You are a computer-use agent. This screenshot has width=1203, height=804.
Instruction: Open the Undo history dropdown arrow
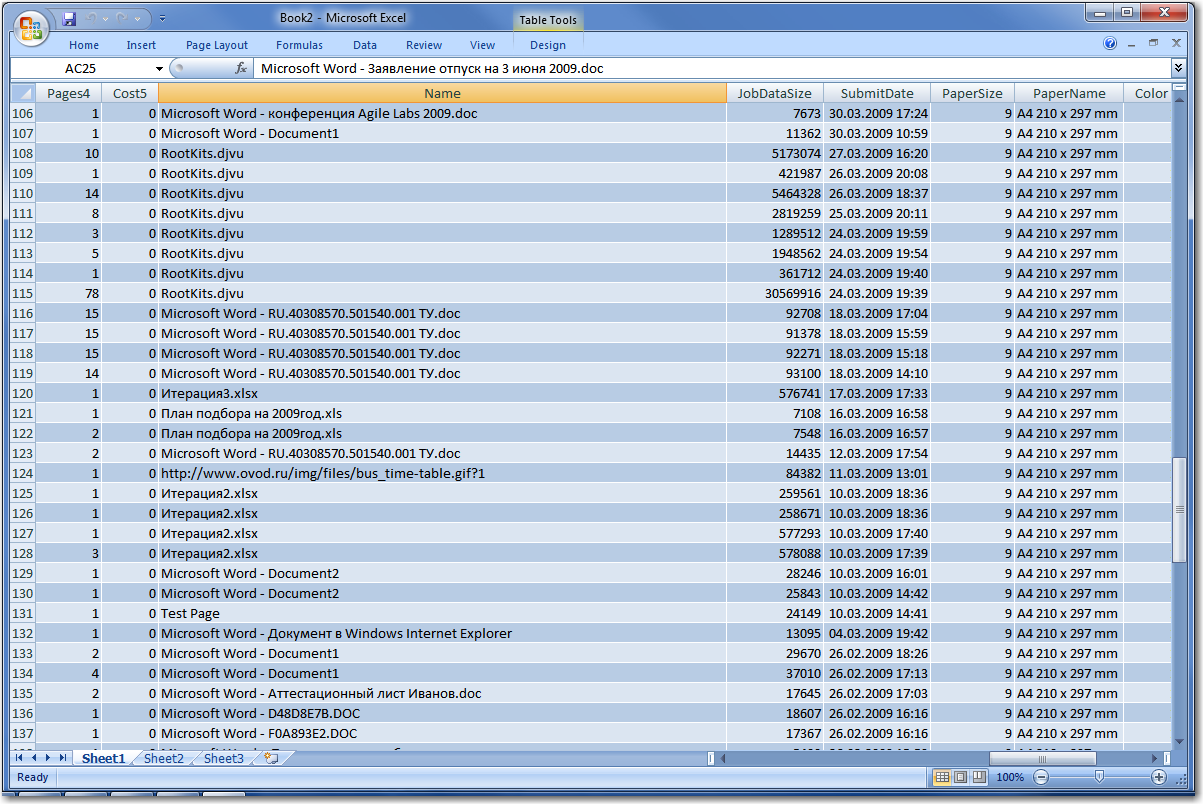[105, 19]
